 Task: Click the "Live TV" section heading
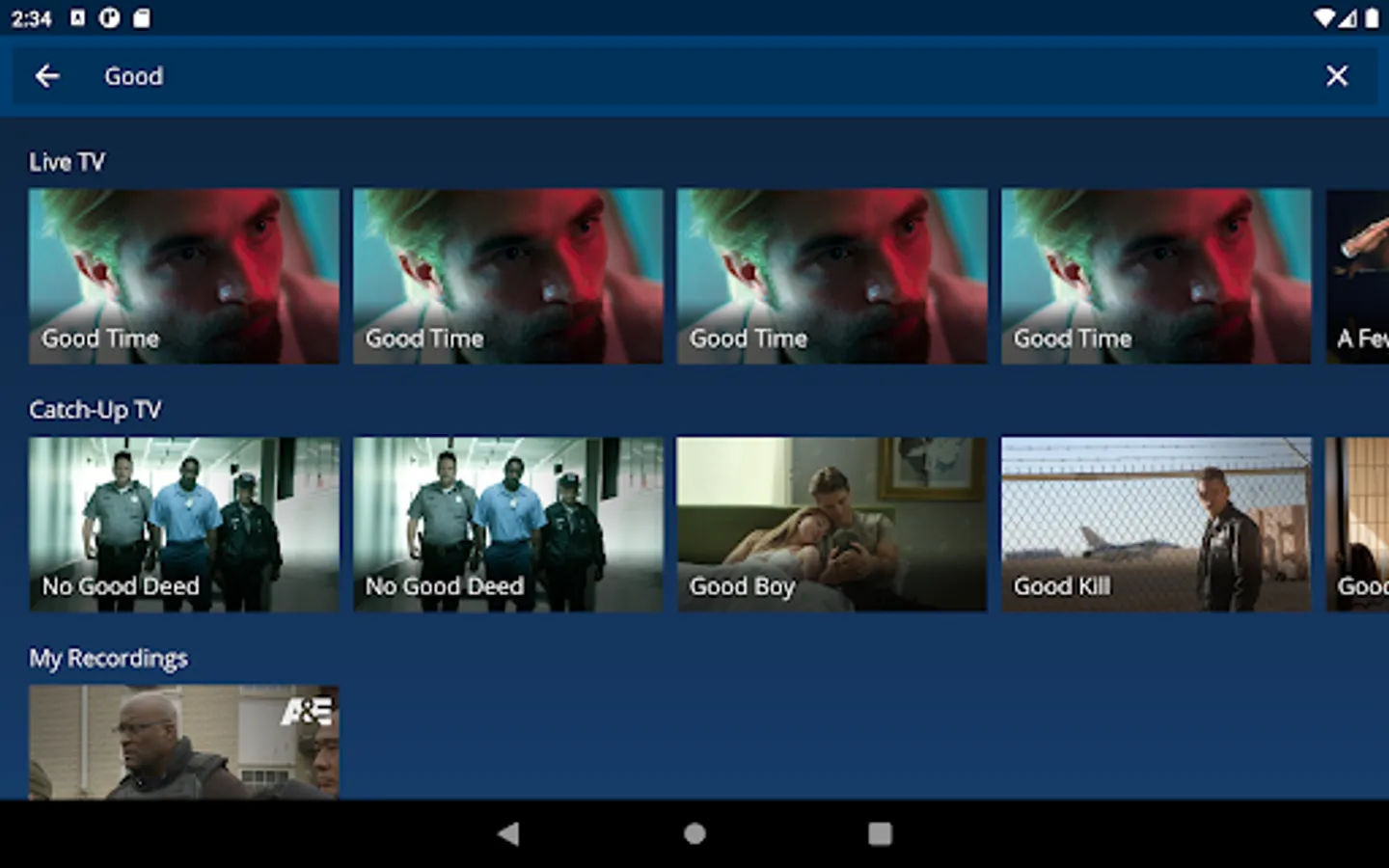(x=67, y=162)
